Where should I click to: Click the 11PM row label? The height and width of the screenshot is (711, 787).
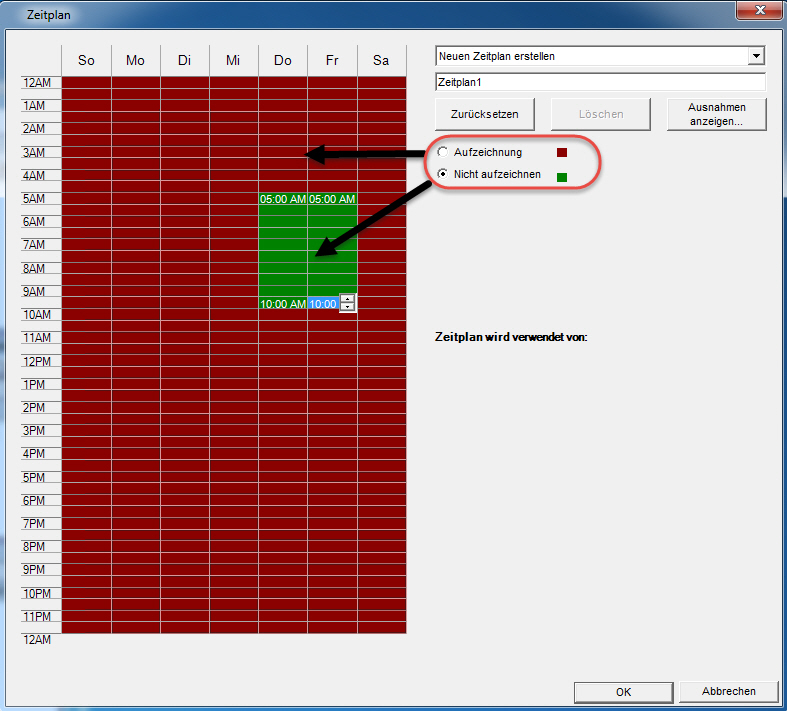pos(37,616)
